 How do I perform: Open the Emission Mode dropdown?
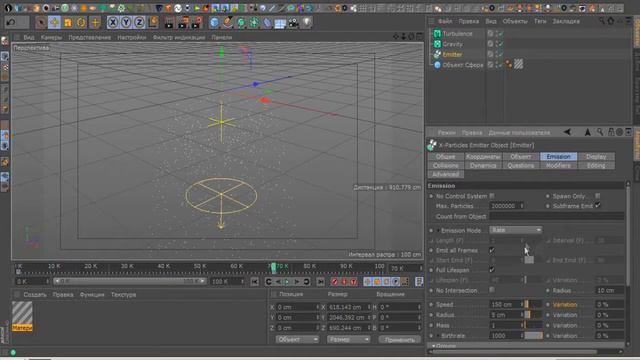pyautogui.click(x=516, y=230)
